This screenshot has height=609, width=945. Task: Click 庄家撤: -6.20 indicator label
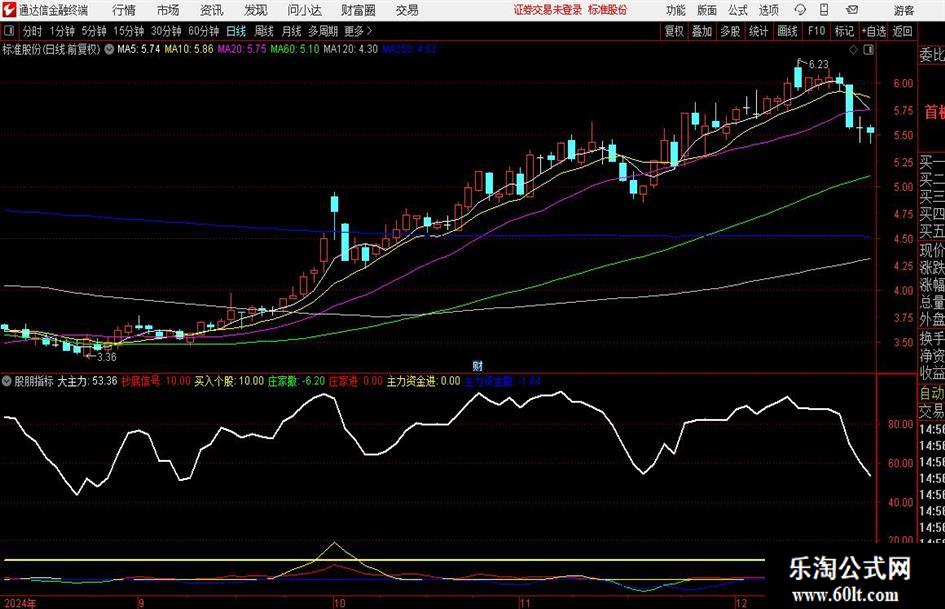tap(297, 381)
